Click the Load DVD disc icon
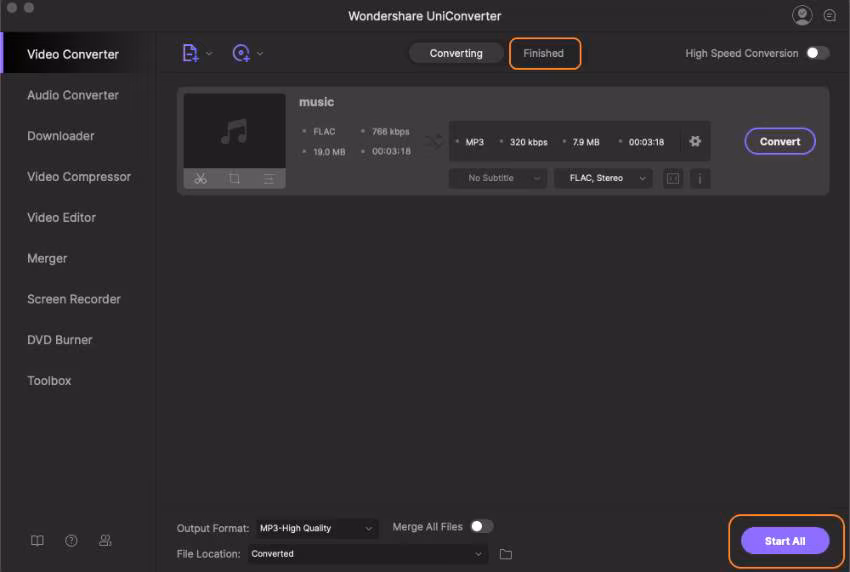The width and height of the screenshot is (850, 572). (x=241, y=53)
